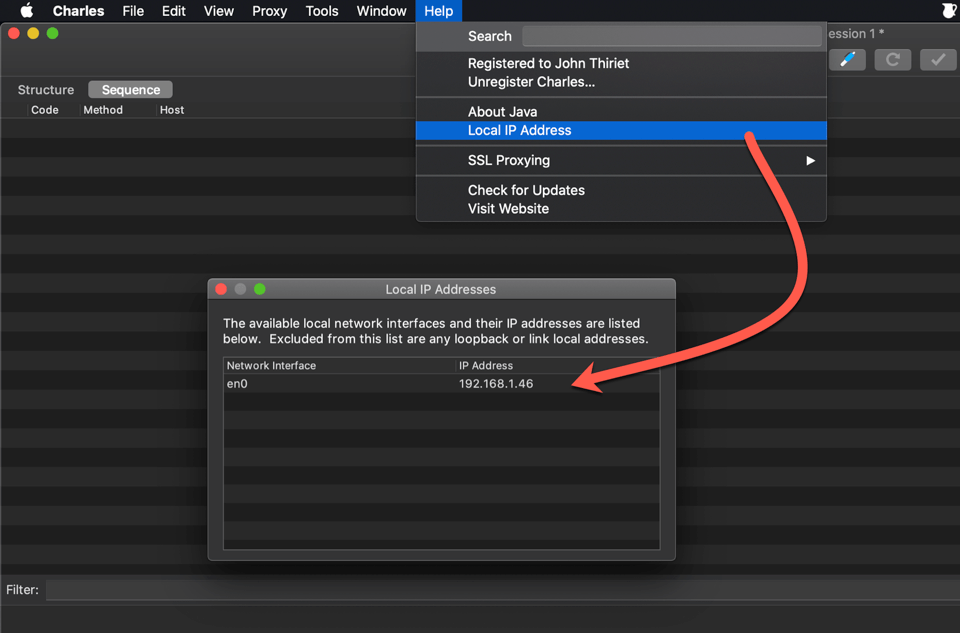Open the Apple menu
The height and width of the screenshot is (633, 960).
[26, 11]
